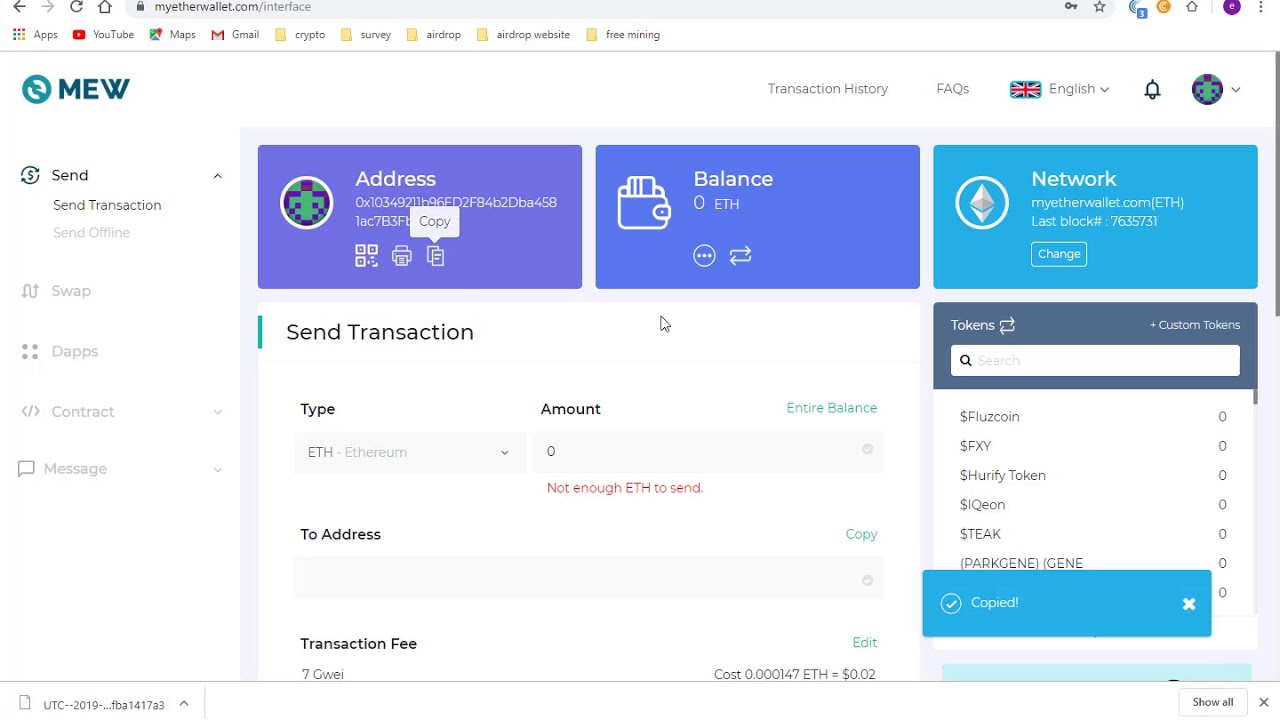Open airdrop website bookmarks folder
The width and height of the screenshot is (1280, 720).
[523, 35]
